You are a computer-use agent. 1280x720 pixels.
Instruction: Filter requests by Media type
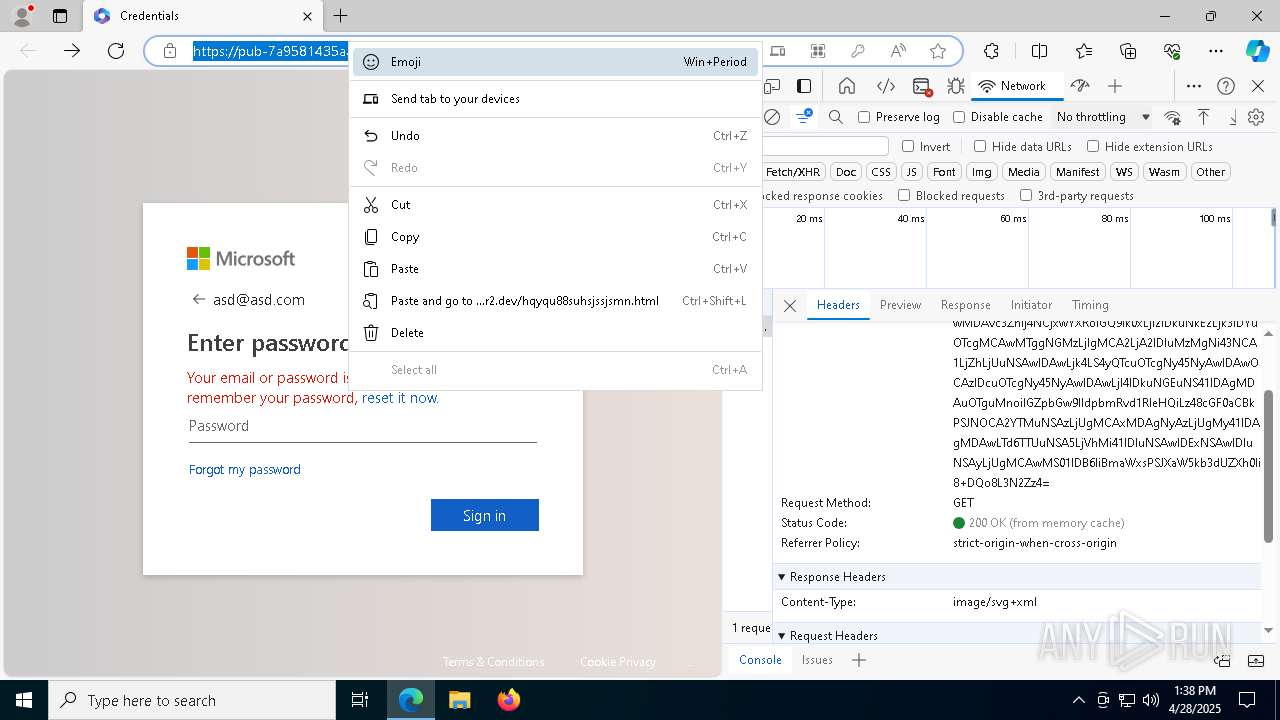click(x=1023, y=172)
